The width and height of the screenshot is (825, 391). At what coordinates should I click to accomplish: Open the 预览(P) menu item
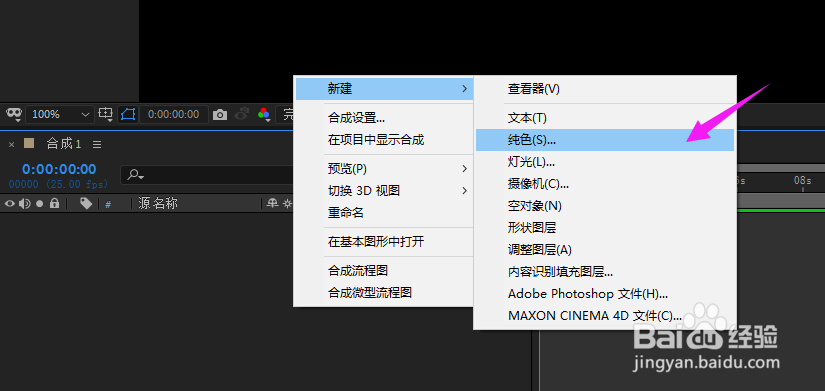coord(384,169)
